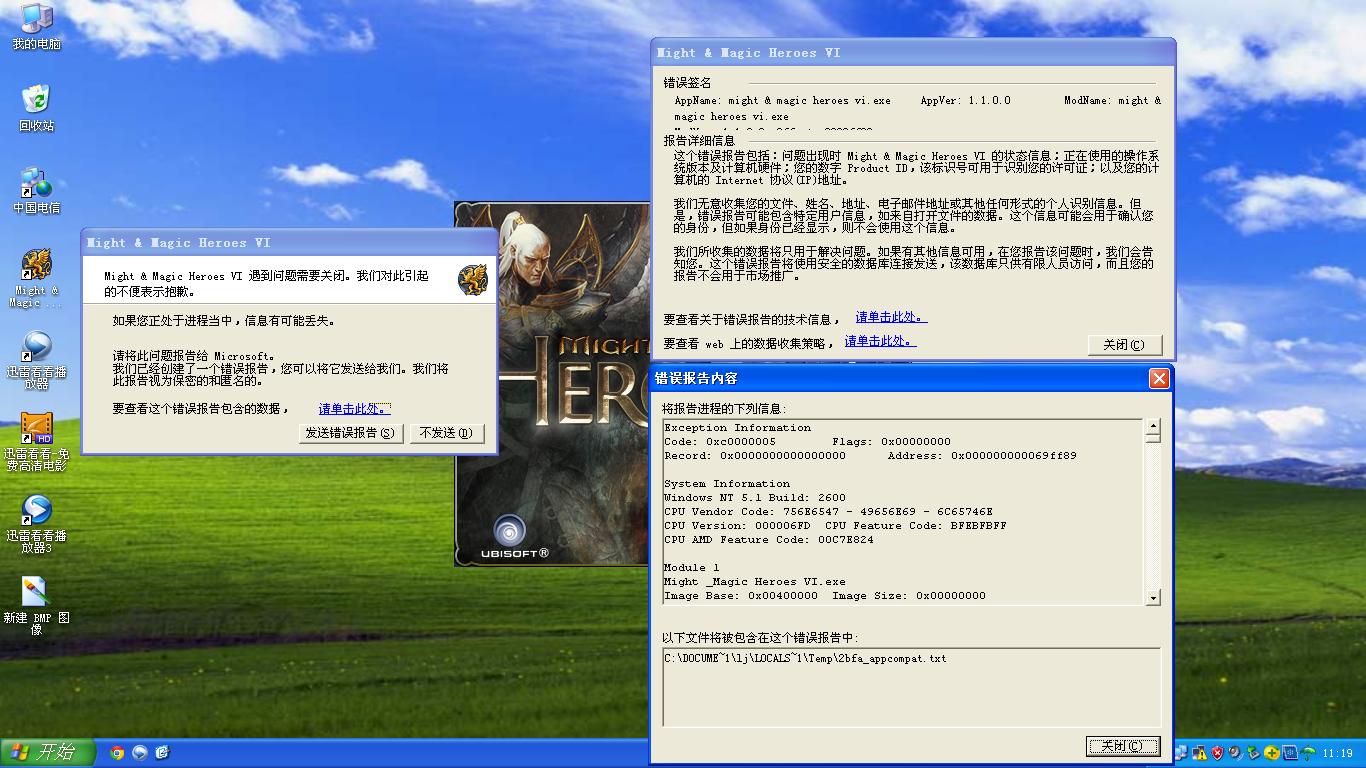Click the yellow plus 360 tray icon

pyautogui.click(x=1272, y=753)
